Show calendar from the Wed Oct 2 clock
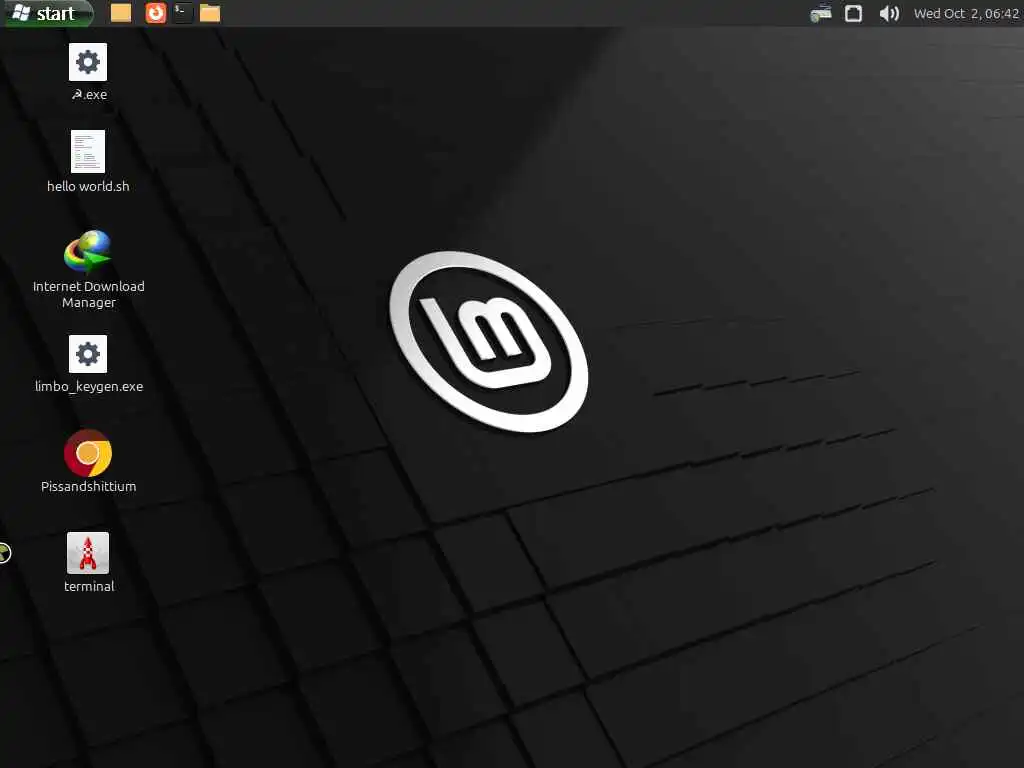 click(967, 14)
